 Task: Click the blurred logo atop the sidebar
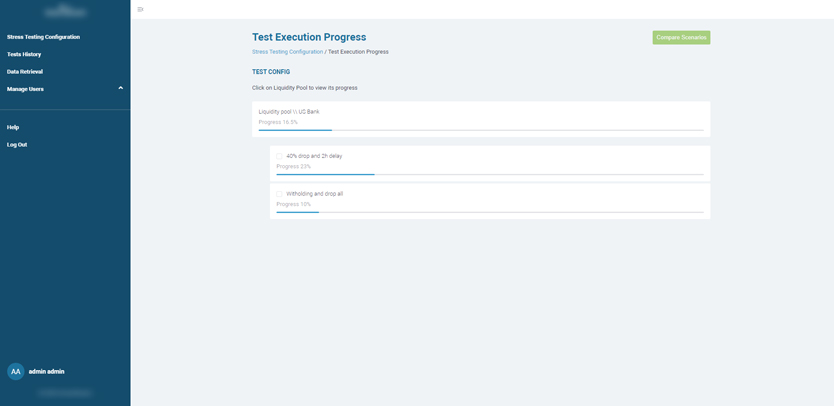pos(65,12)
